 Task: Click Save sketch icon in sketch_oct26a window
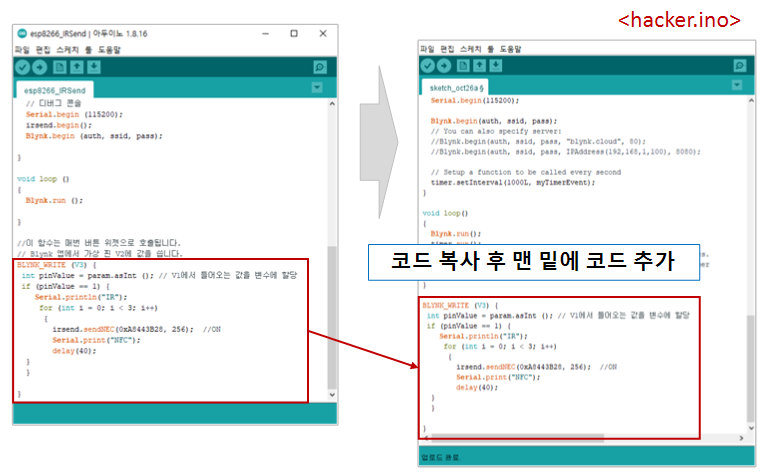(496, 65)
